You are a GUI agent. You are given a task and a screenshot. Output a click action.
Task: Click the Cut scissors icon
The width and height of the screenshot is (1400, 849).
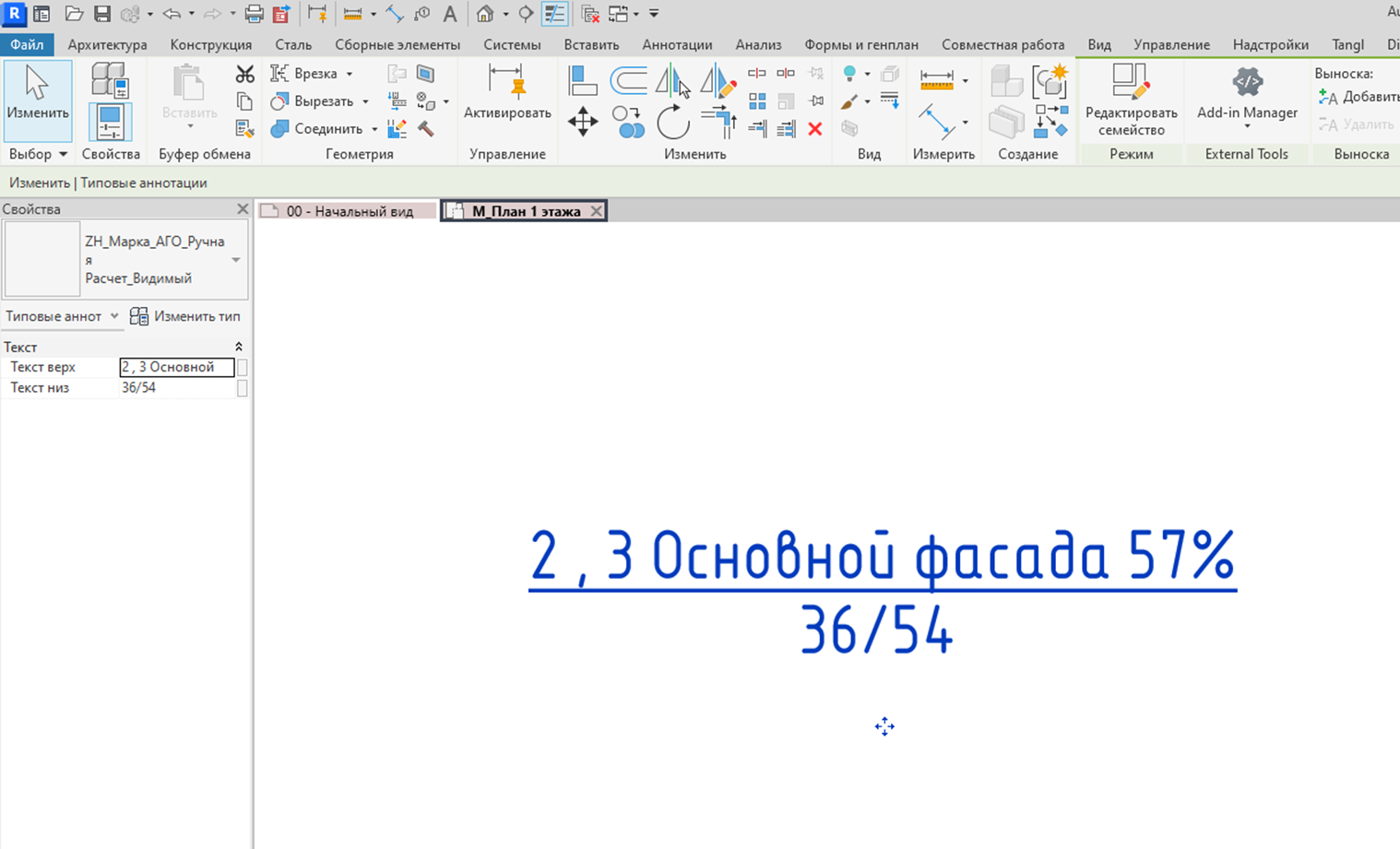tap(244, 74)
